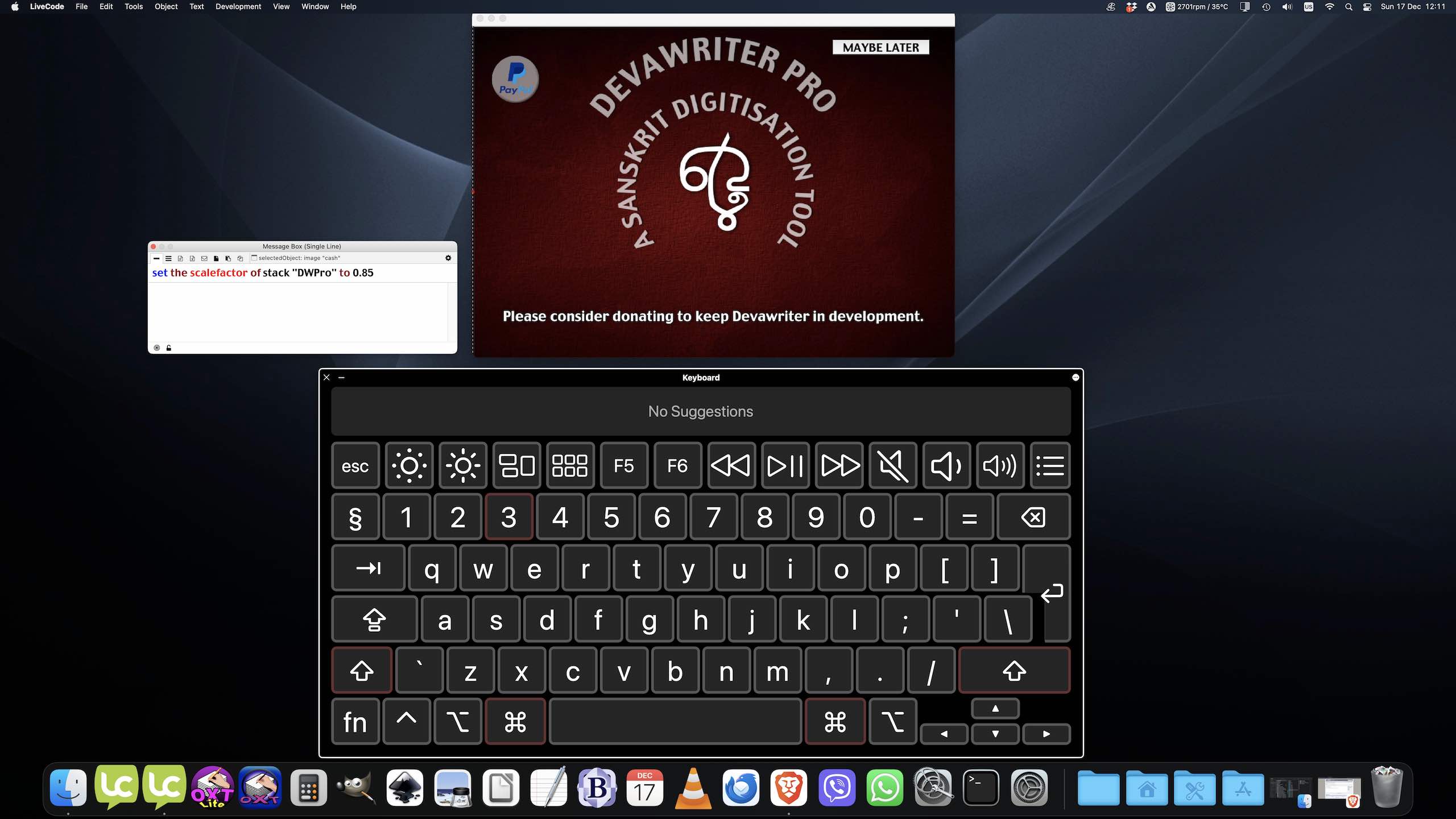Image resolution: width=1456 pixels, height=819 pixels.
Task: Open the Tools menu
Action: [133, 7]
